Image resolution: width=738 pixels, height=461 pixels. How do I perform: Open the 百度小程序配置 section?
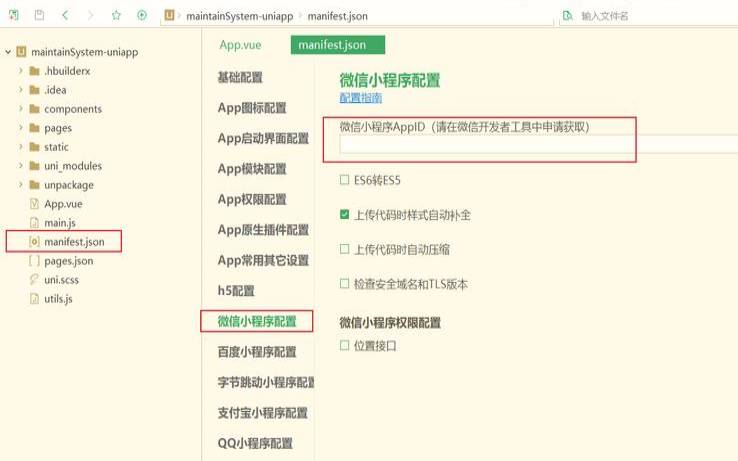point(257,352)
